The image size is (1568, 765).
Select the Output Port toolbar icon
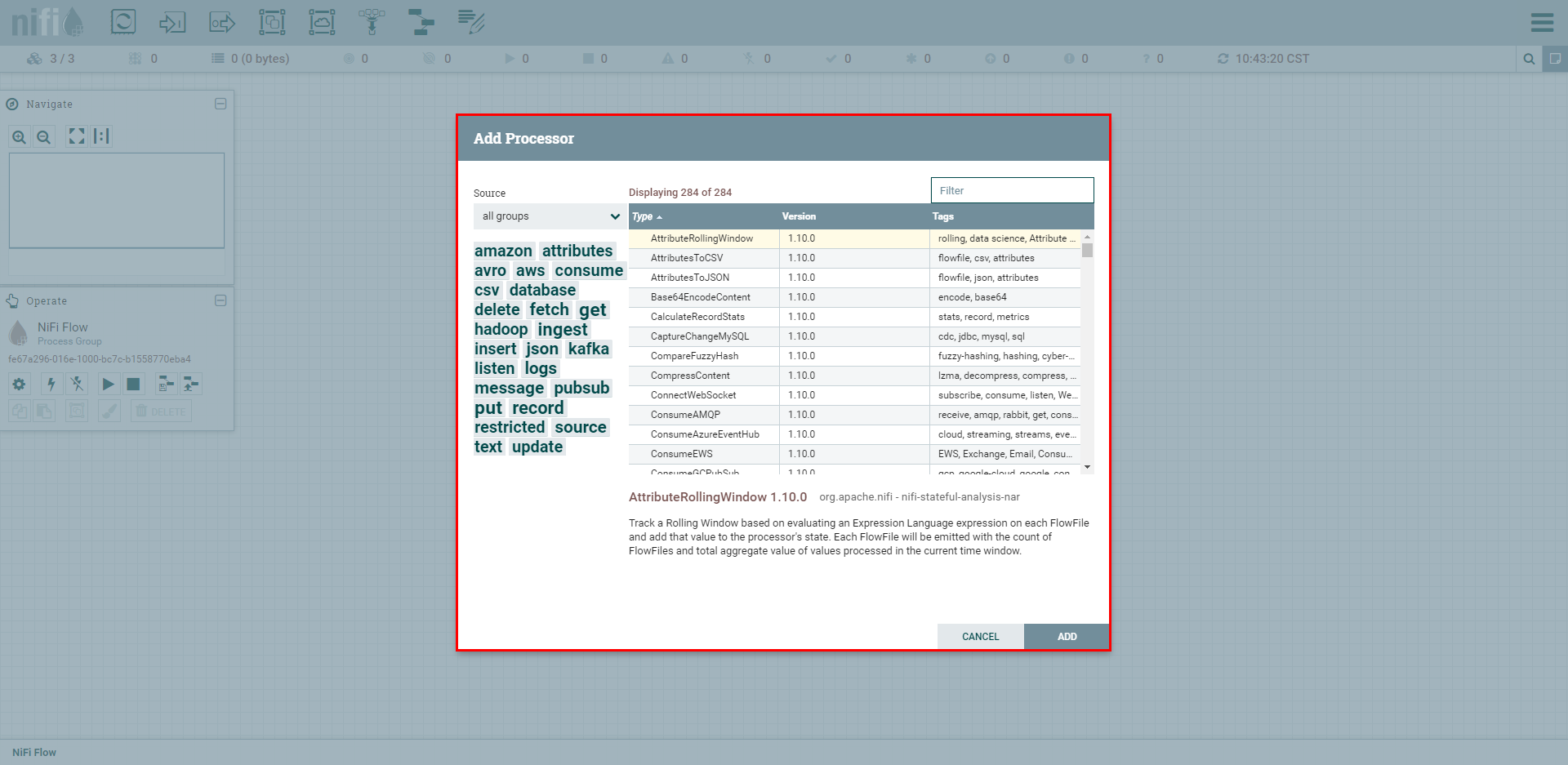click(x=222, y=22)
